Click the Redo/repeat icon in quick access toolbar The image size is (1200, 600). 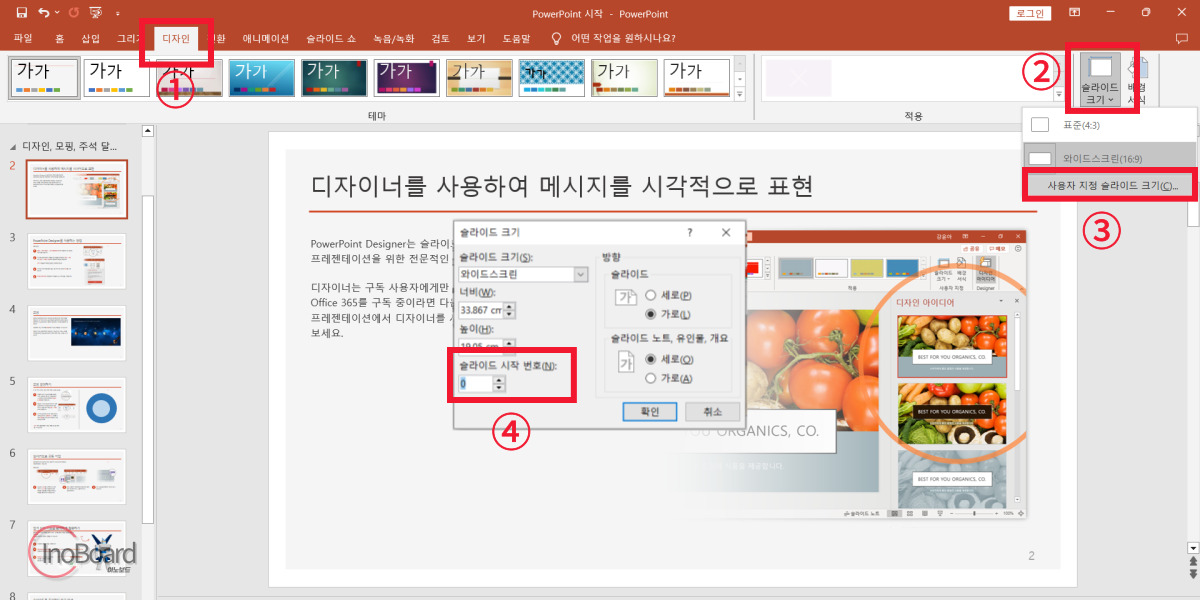pyautogui.click(x=73, y=13)
